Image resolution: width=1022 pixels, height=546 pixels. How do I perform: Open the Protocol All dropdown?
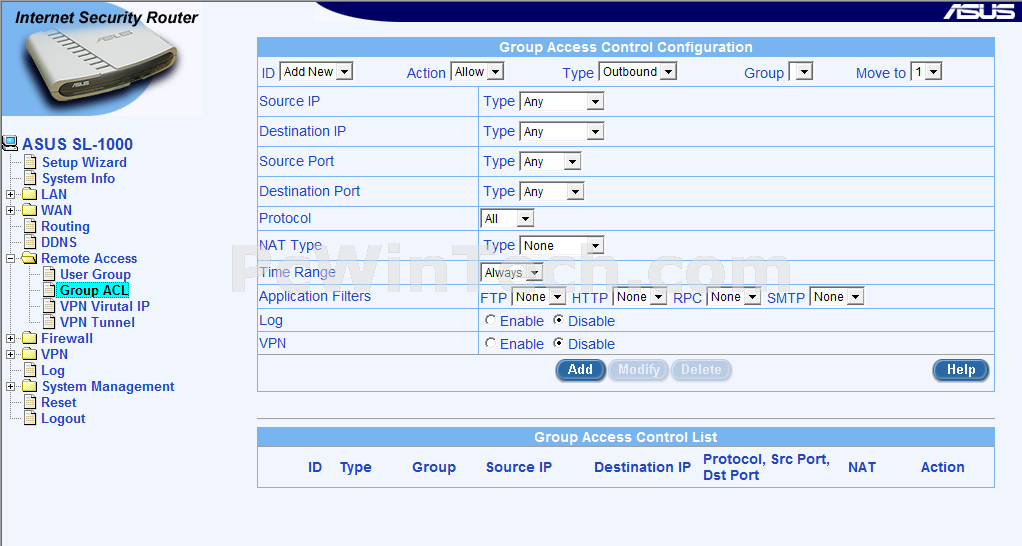(x=508, y=219)
